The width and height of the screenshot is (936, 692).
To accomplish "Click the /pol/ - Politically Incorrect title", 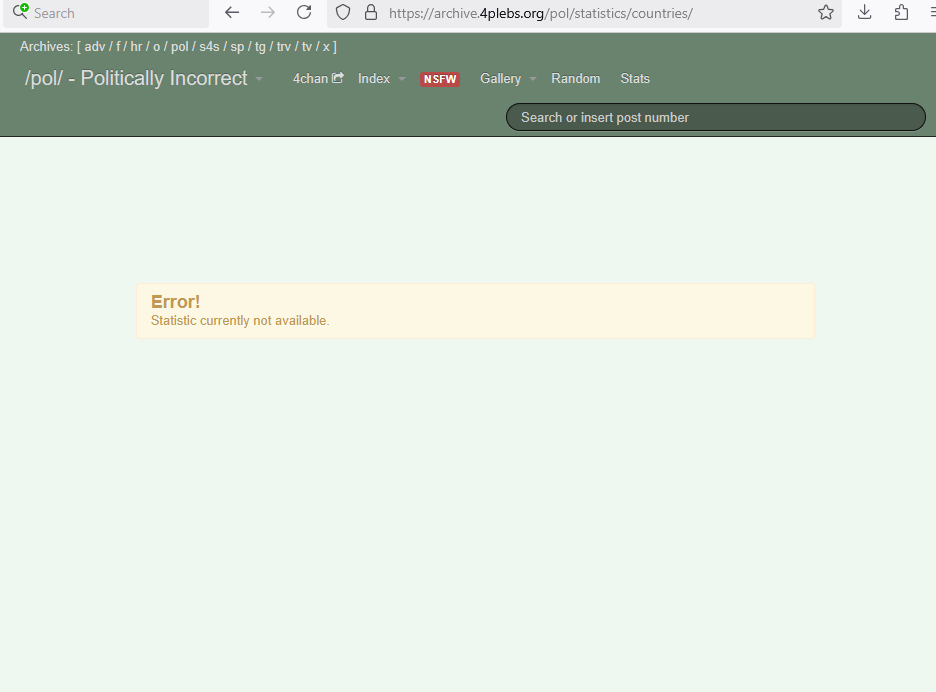I will point(136,78).
